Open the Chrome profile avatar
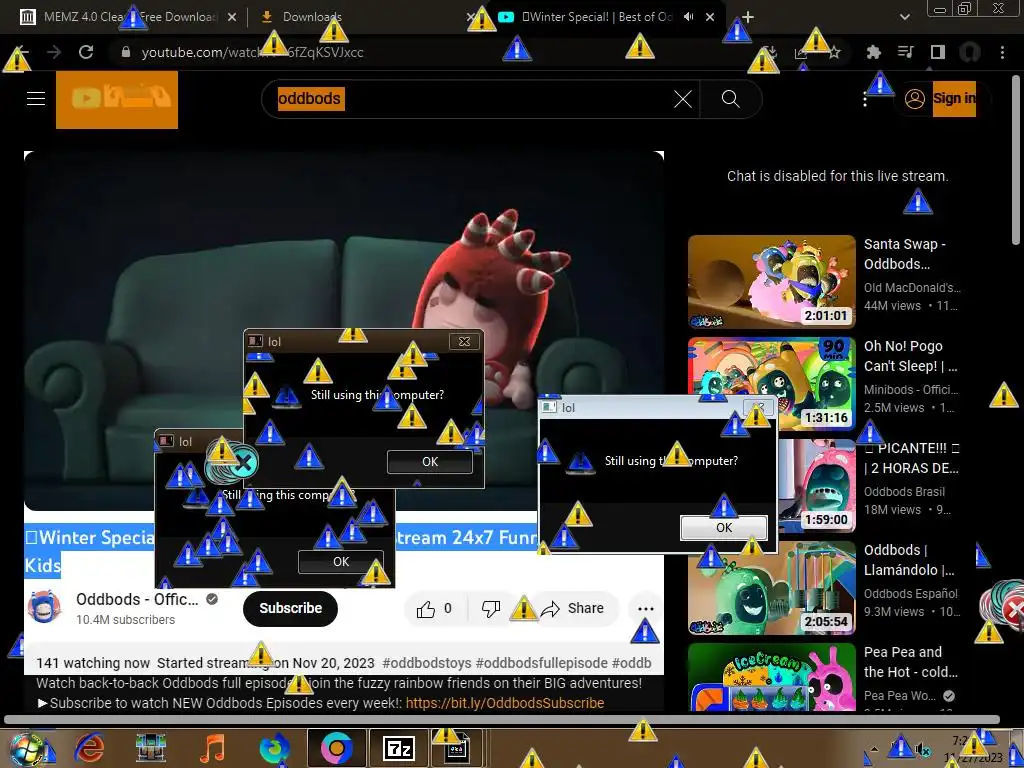 pos(970,52)
